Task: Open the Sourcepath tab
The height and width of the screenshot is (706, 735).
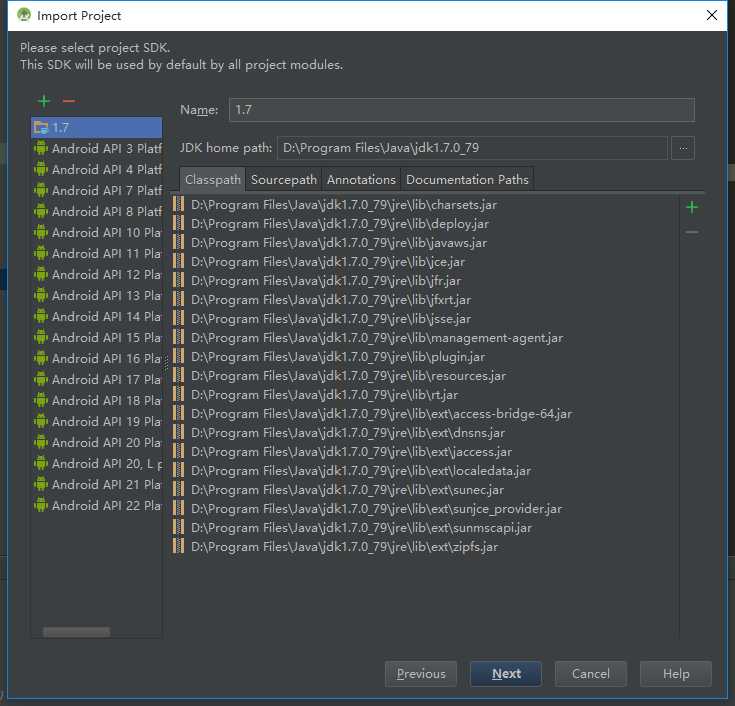Action: [284, 180]
